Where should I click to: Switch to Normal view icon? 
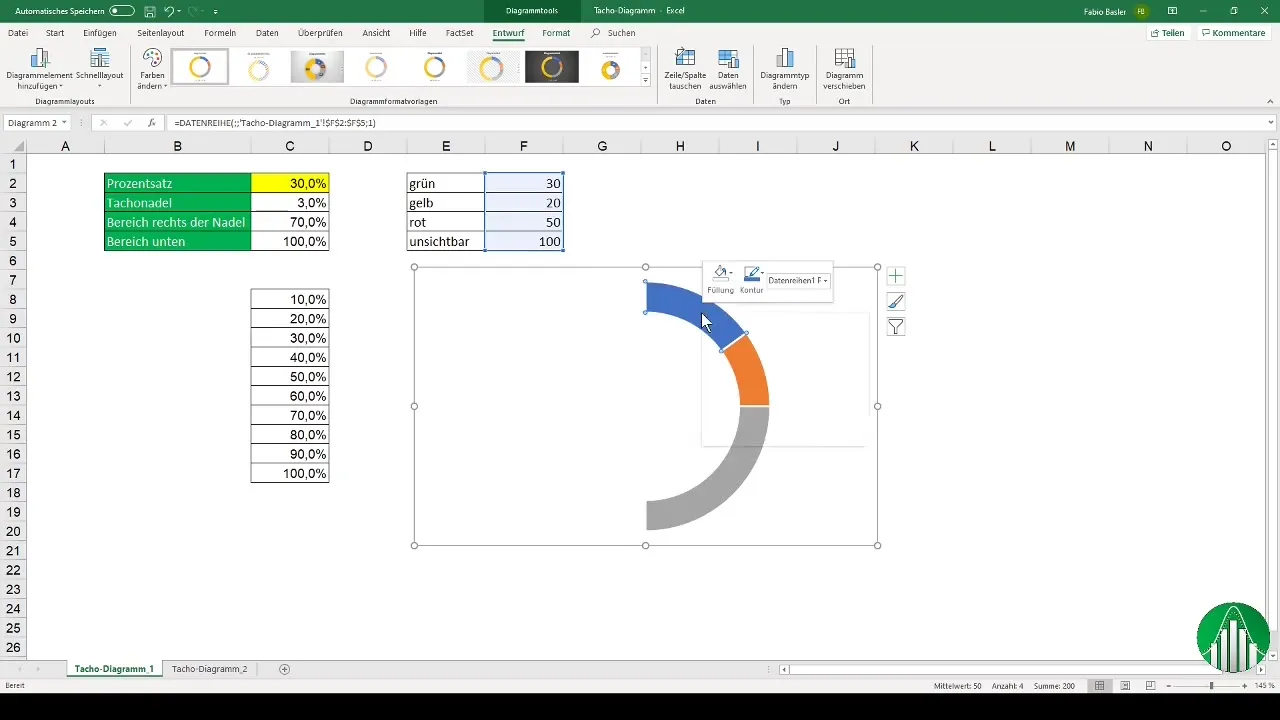(1099, 685)
